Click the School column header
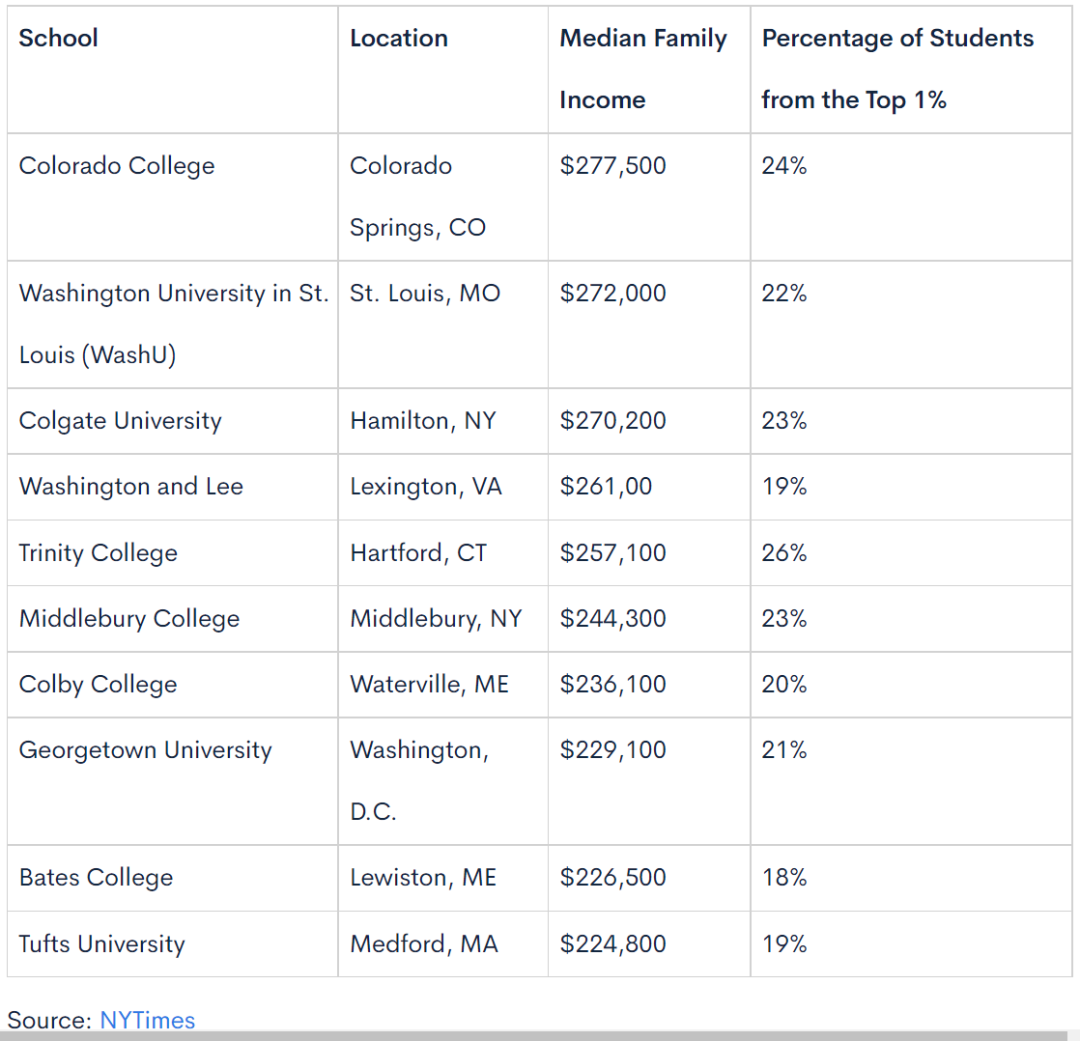The height and width of the screenshot is (1041, 1080). tap(58, 38)
